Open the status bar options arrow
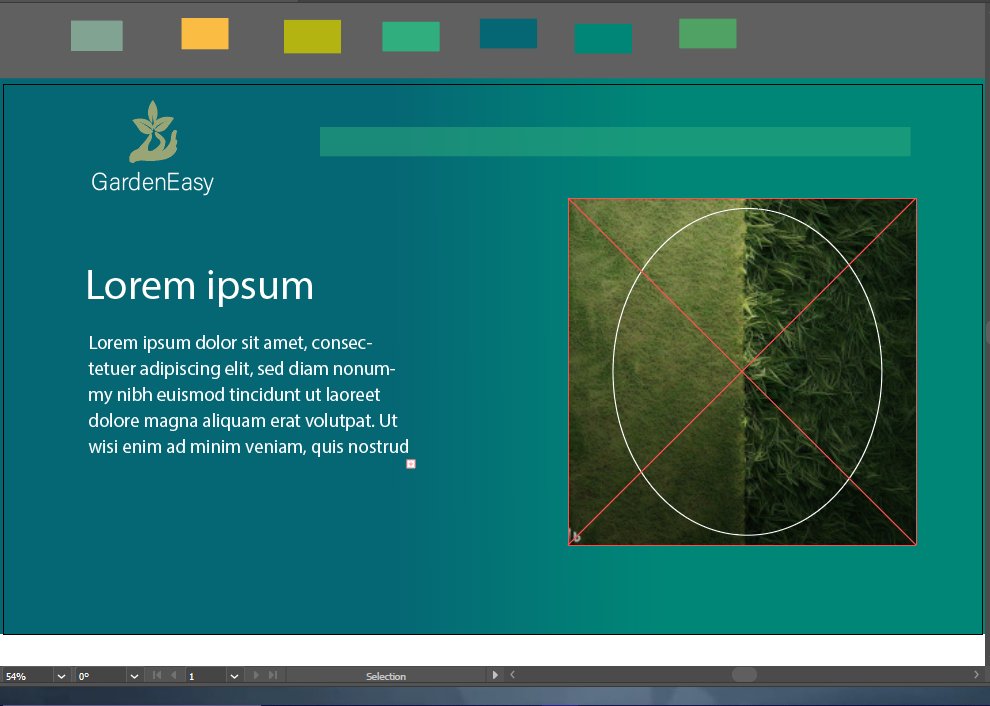The height and width of the screenshot is (706, 990). [x=495, y=675]
